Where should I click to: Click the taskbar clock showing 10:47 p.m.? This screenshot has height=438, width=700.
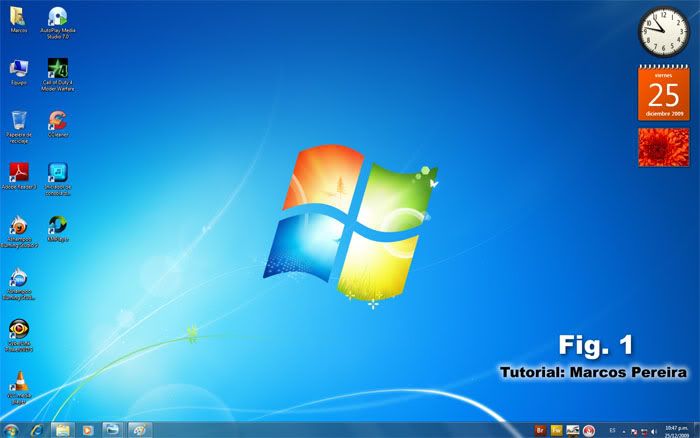676,431
